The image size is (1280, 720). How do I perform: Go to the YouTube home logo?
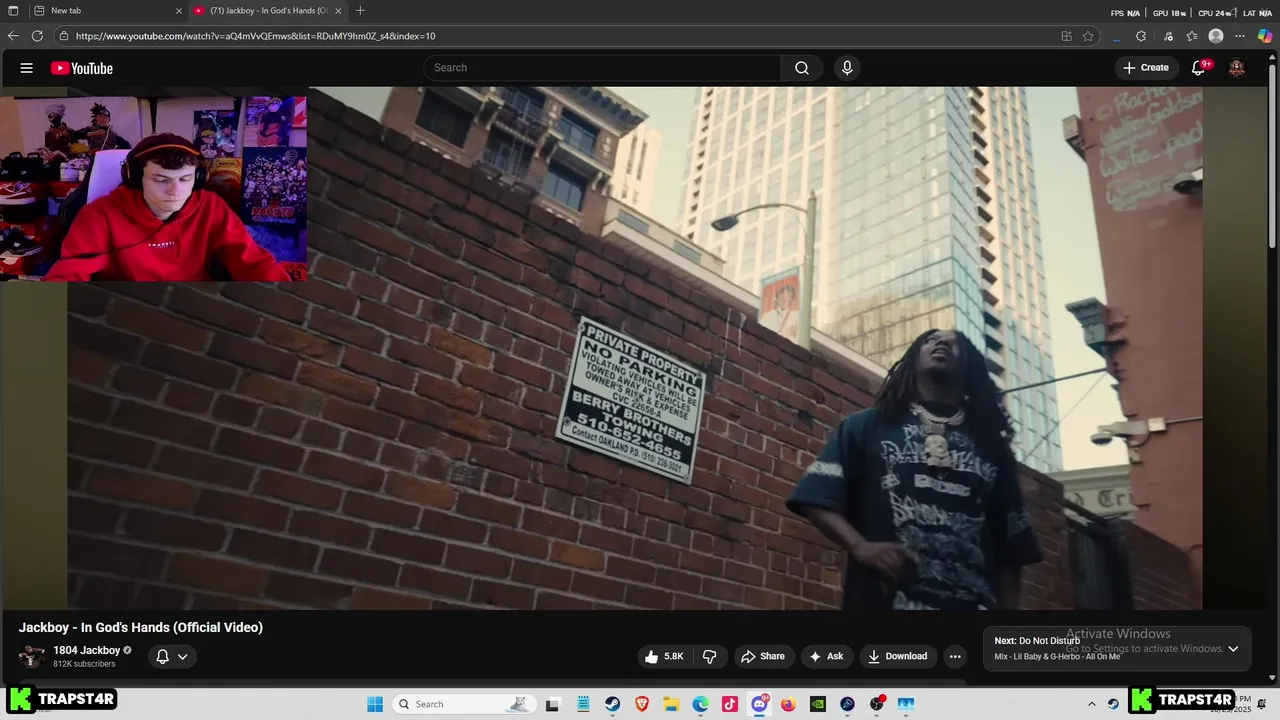coord(82,68)
